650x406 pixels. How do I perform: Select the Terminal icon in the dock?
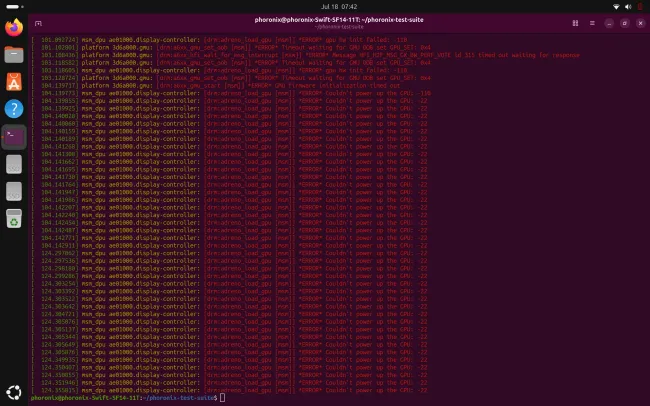pos(14,136)
